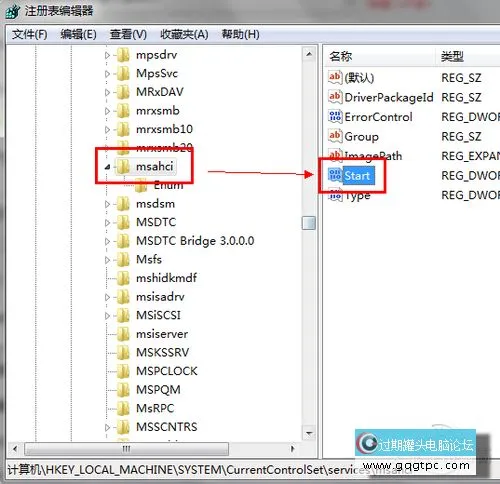Select the mshidkmdf tree entry label
The width and height of the screenshot is (500, 484).
tap(166, 278)
